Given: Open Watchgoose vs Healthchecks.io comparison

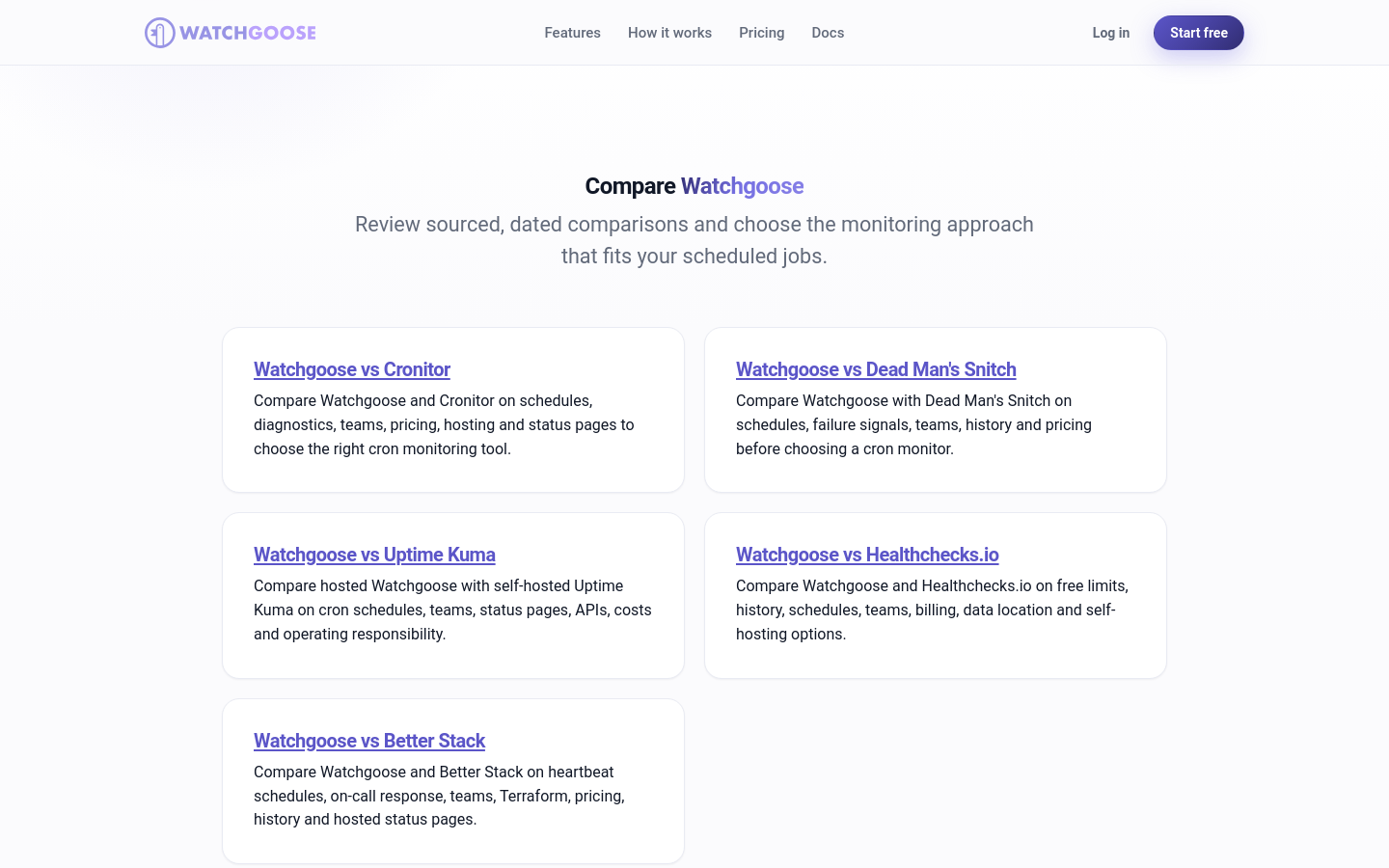Looking at the screenshot, I should (867, 555).
